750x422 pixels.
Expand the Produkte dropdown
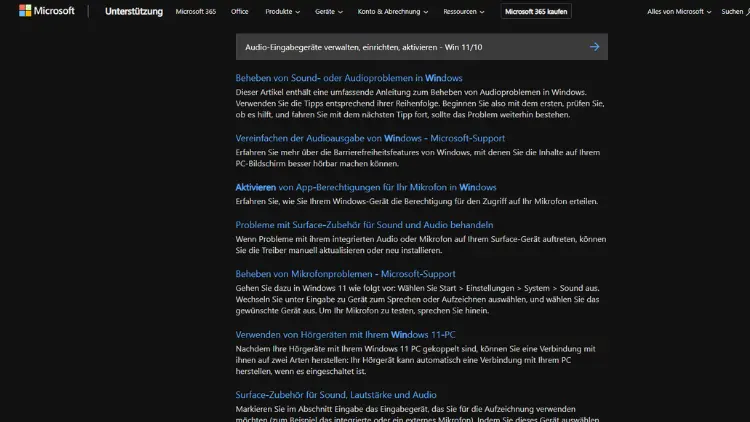point(282,11)
